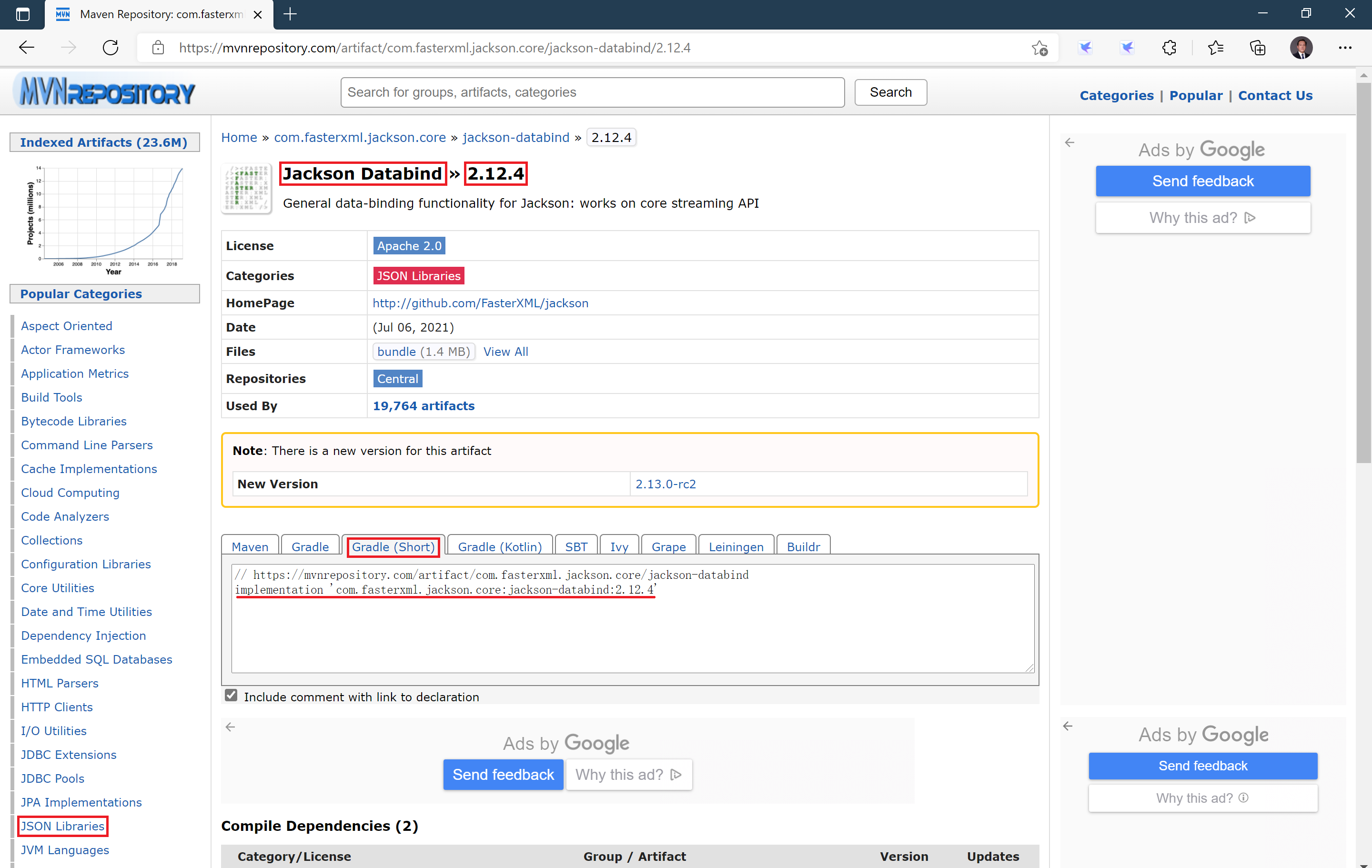1372x868 pixels.
Task: Open JSON Libraries sidebar category
Action: pyautogui.click(x=63, y=826)
